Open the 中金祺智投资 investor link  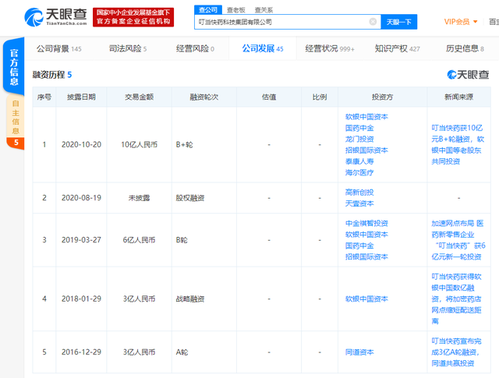(367, 223)
